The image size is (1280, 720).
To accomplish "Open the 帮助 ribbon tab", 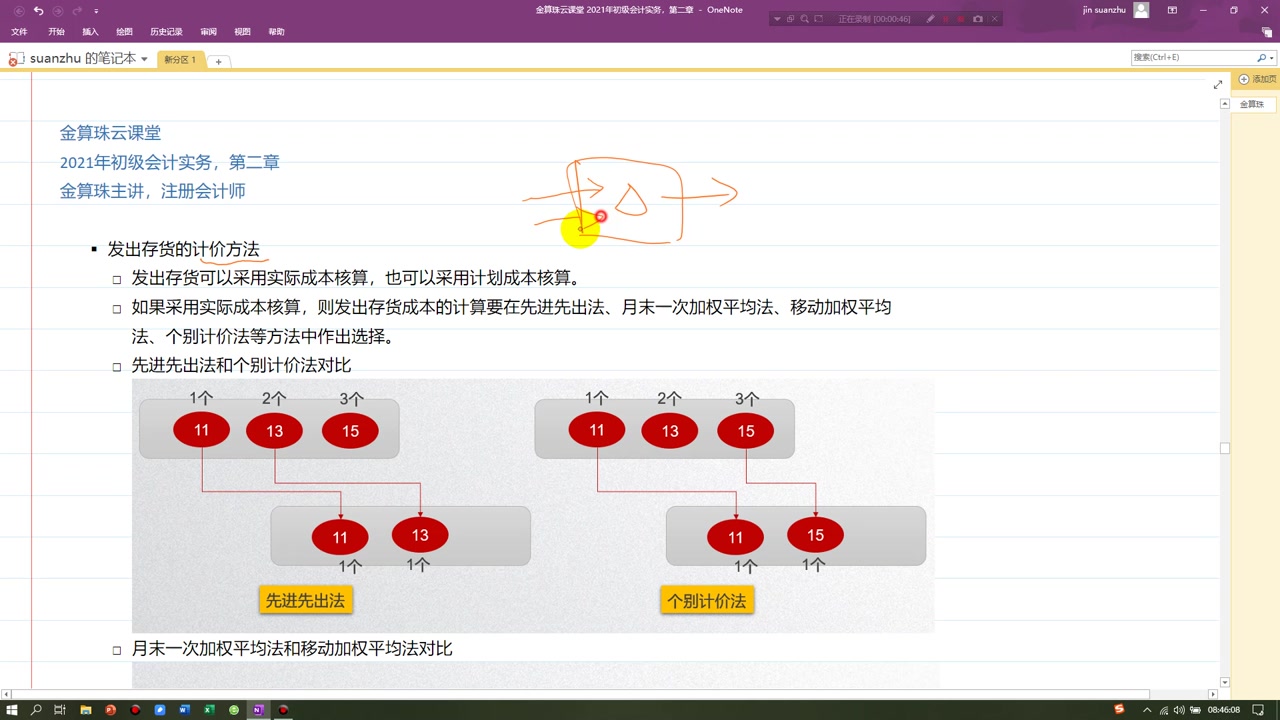I will point(276,32).
